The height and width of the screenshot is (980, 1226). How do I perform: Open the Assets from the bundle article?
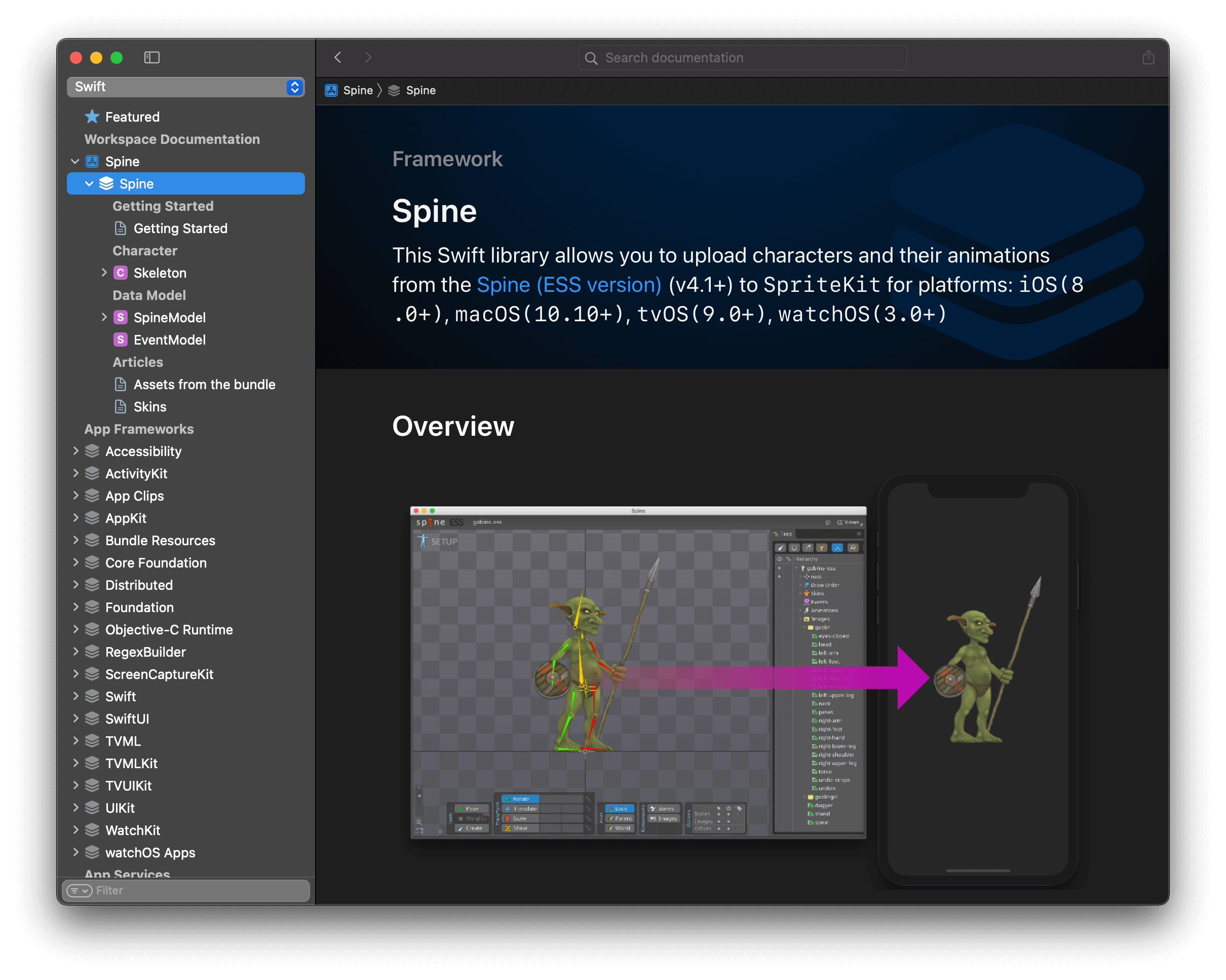tap(185, 385)
